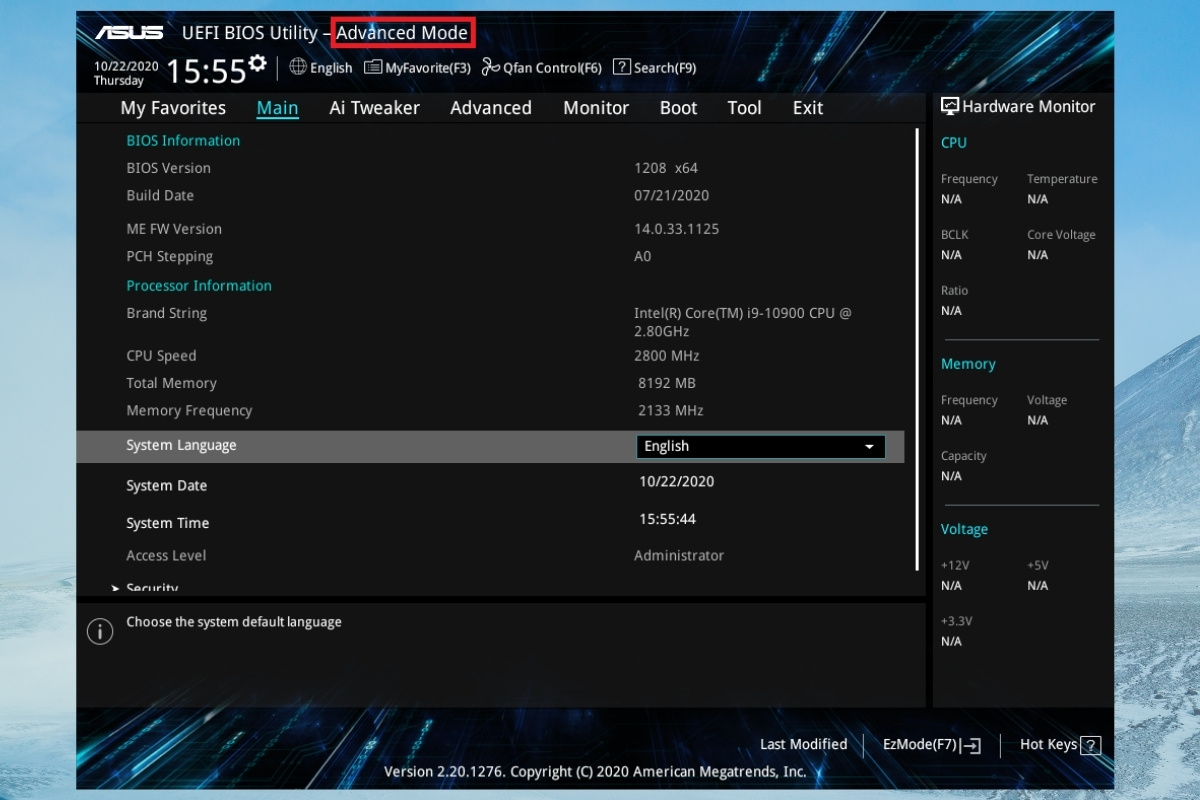Click the globe language icon
Screen dimensions: 1200x800
[298, 67]
